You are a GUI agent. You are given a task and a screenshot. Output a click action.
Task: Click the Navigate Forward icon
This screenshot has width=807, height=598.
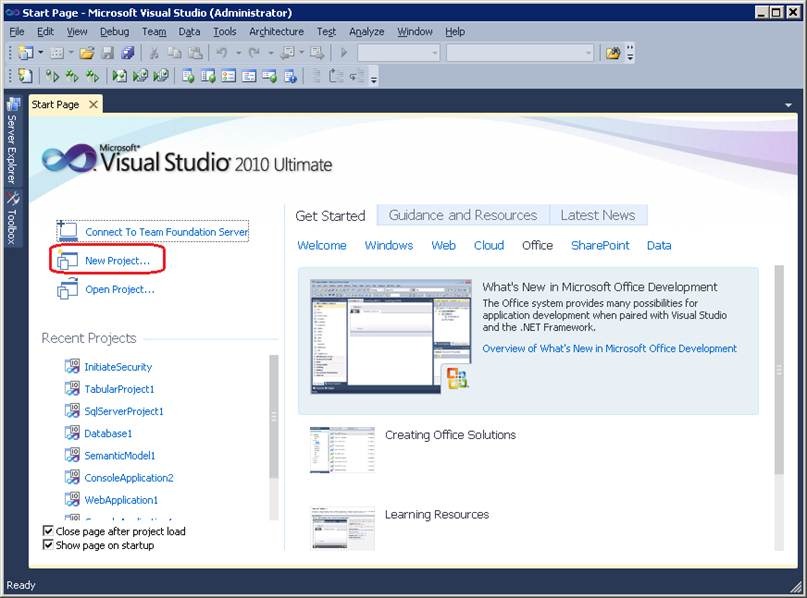click(317, 52)
